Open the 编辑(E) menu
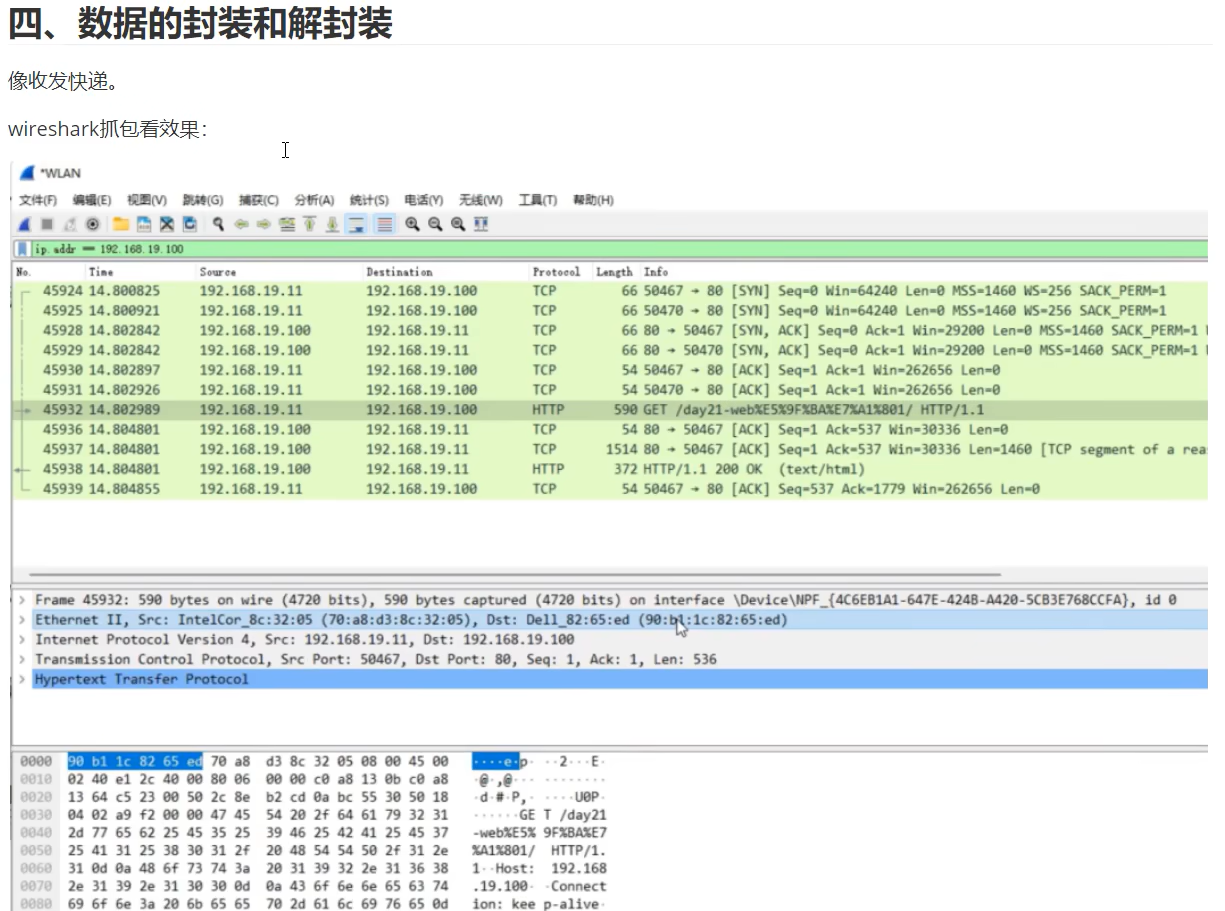The width and height of the screenshot is (1225, 911). click(92, 200)
